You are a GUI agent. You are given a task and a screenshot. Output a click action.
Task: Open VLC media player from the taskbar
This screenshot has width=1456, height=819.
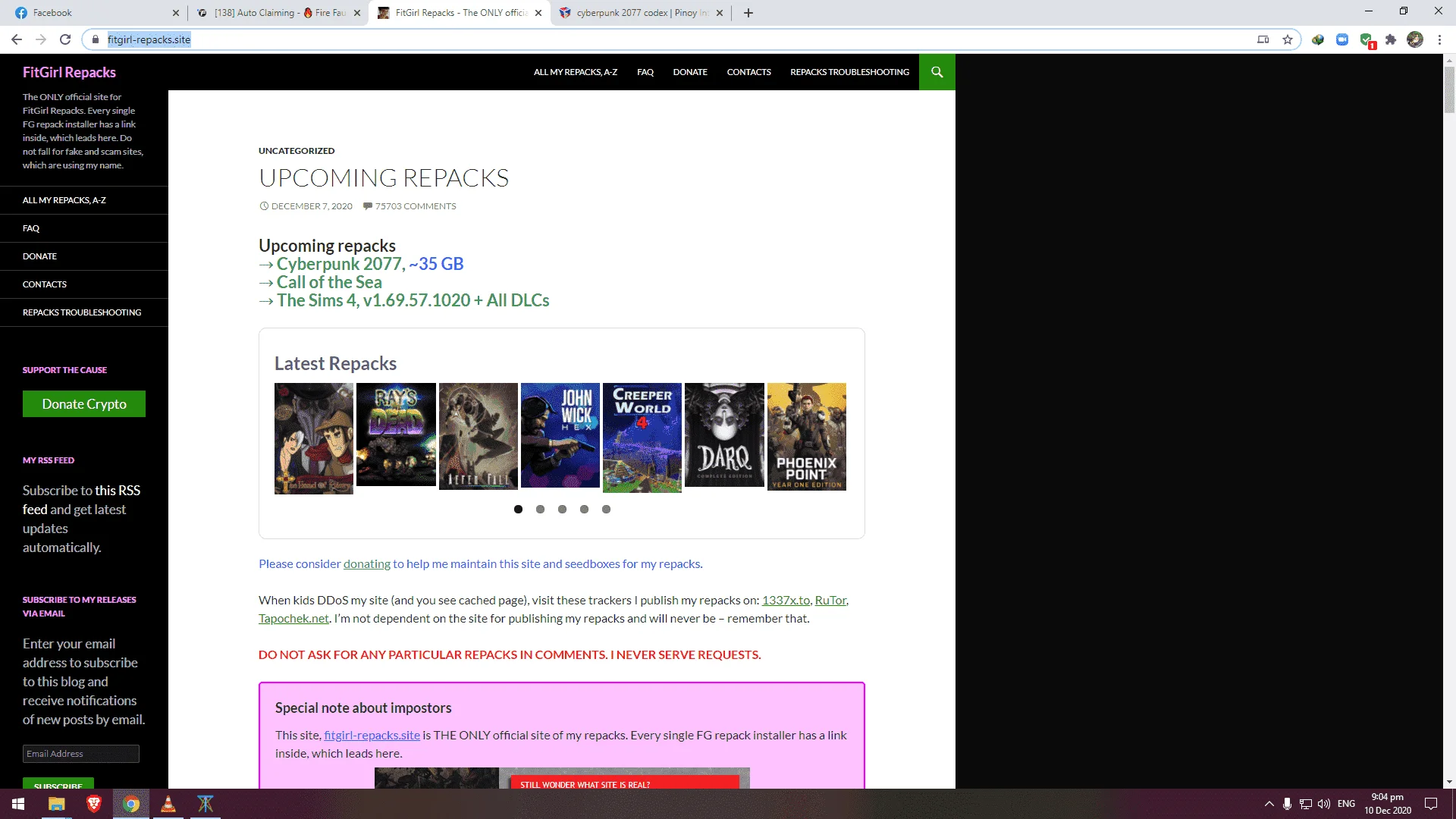[x=168, y=804]
